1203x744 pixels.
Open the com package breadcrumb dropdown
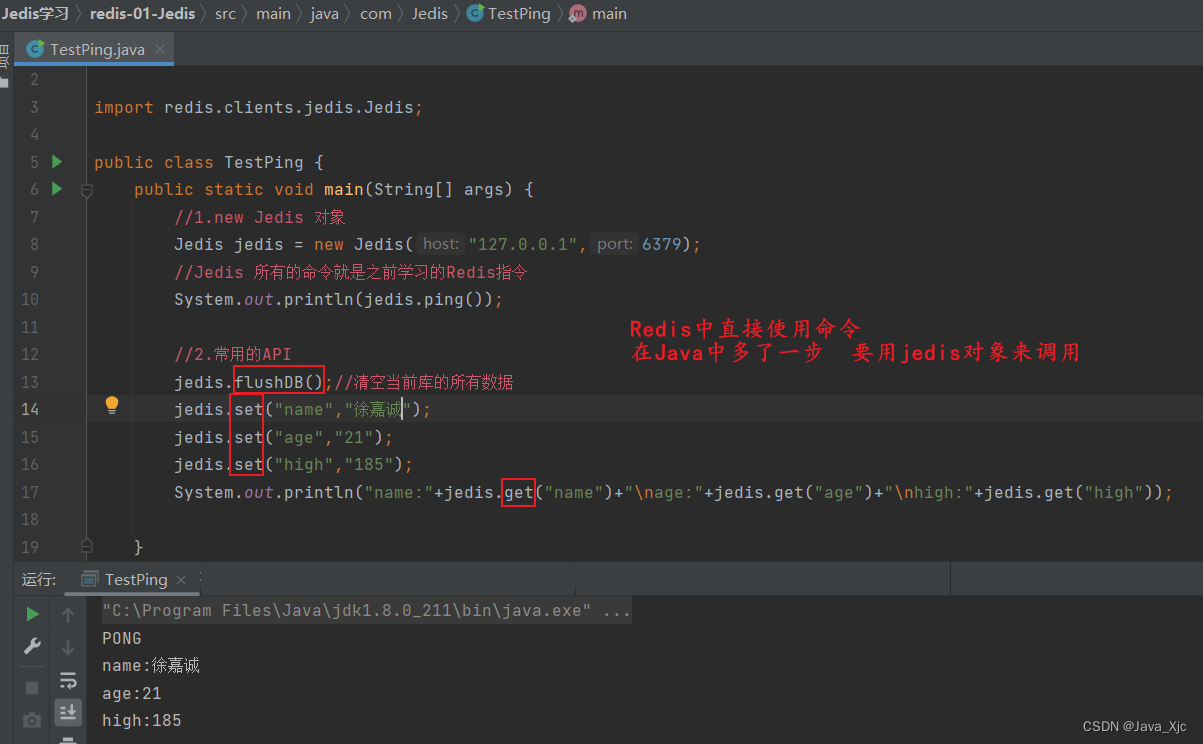point(375,13)
